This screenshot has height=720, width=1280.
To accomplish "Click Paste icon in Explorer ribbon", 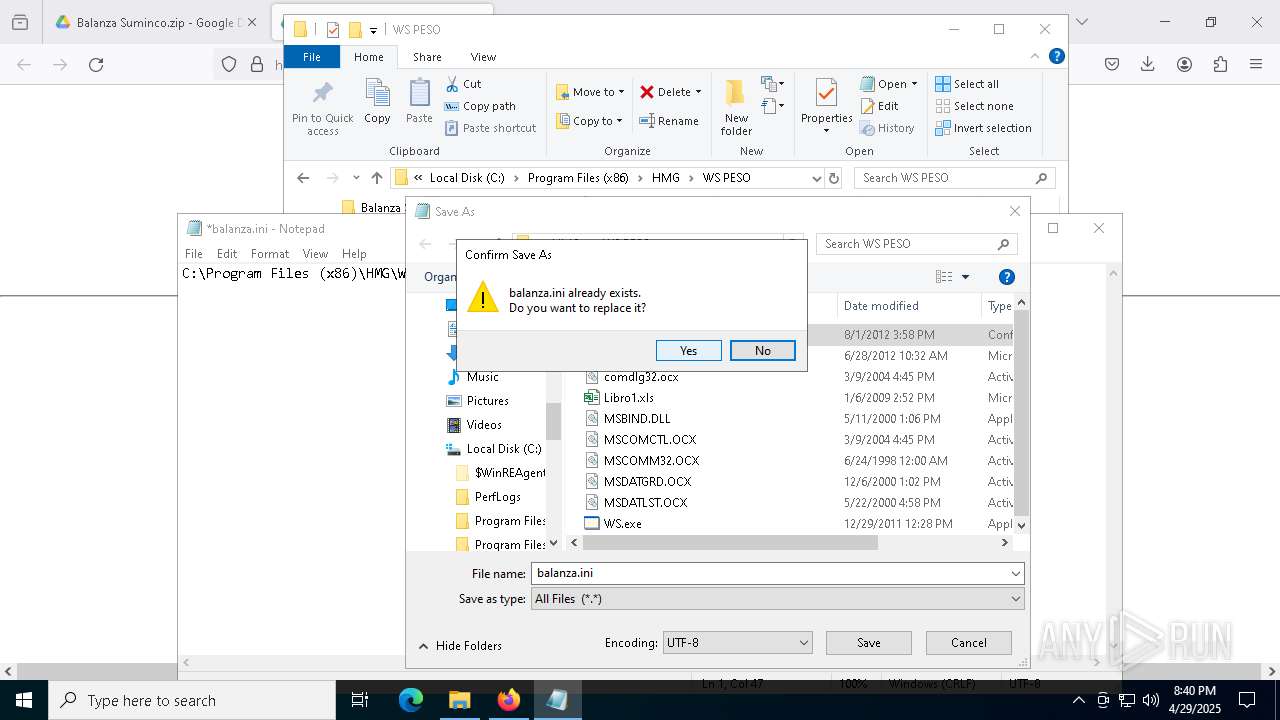I will click(x=419, y=102).
